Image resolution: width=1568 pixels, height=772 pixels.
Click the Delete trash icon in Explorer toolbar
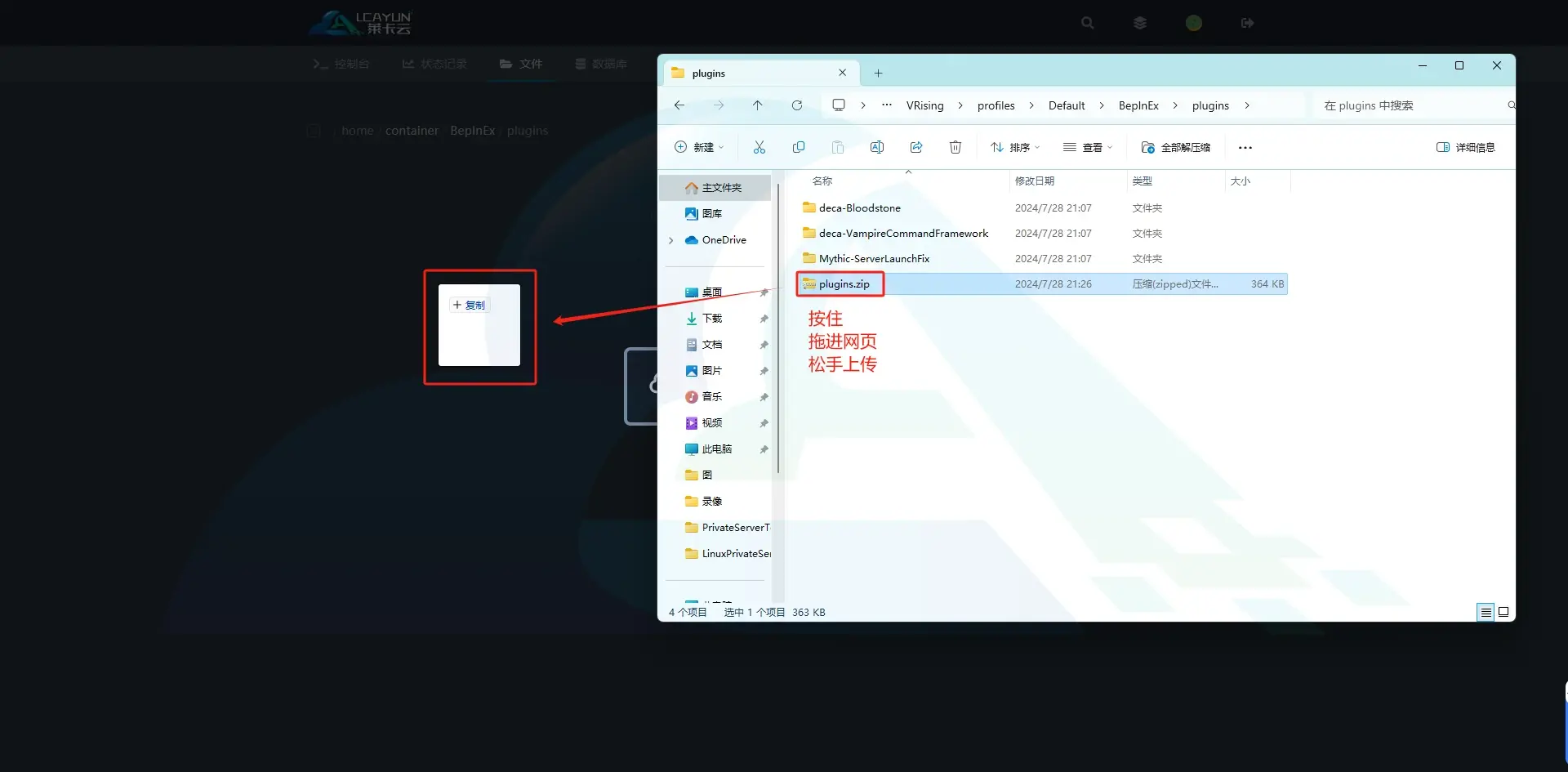[955, 147]
